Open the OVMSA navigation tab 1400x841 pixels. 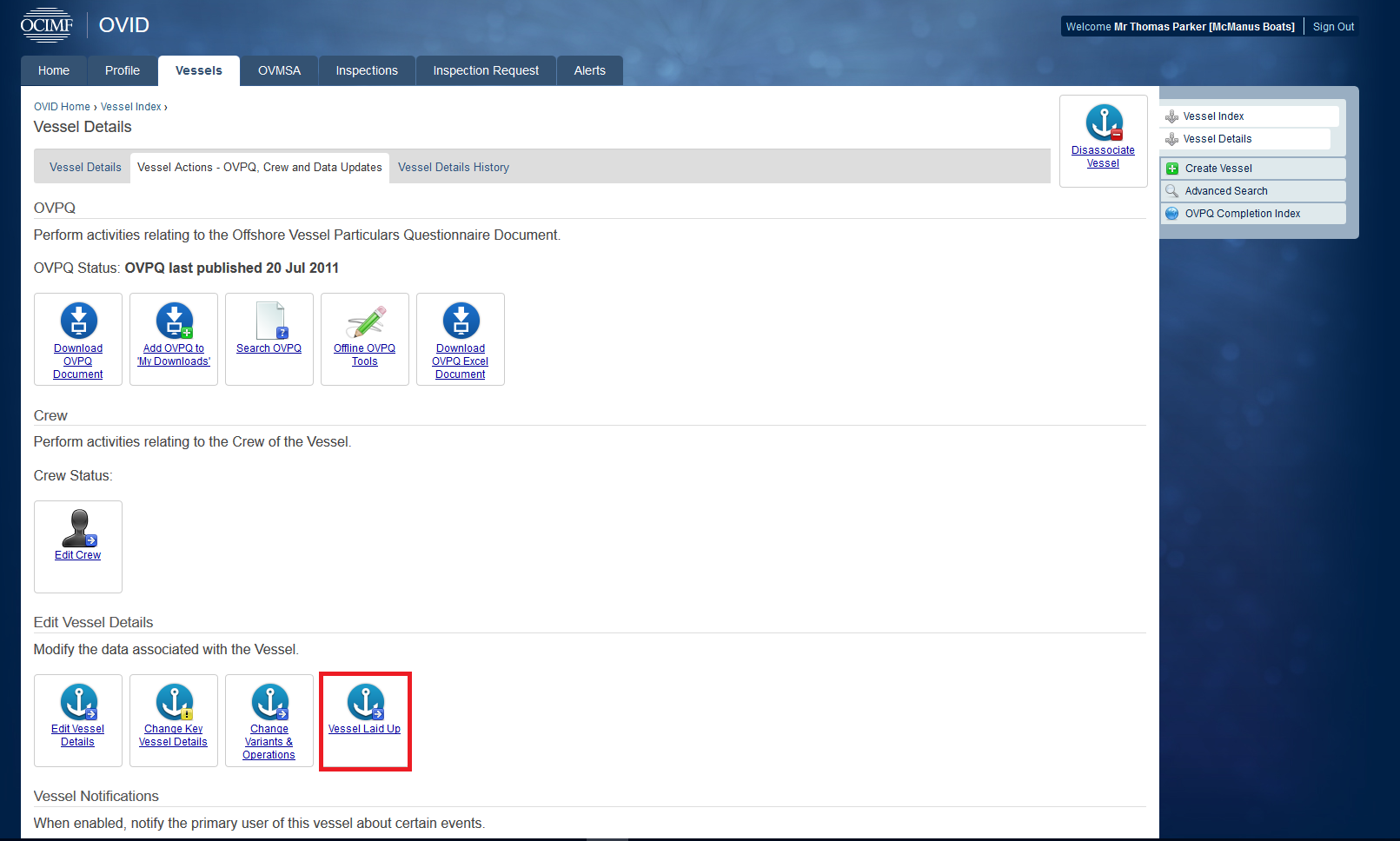279,71
